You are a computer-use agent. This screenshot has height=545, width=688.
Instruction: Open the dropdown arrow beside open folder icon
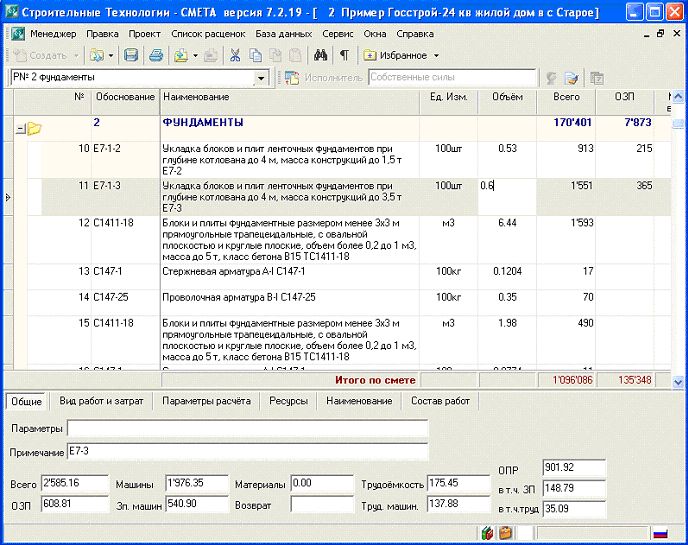pyautogui.click(x=111, y=56)
